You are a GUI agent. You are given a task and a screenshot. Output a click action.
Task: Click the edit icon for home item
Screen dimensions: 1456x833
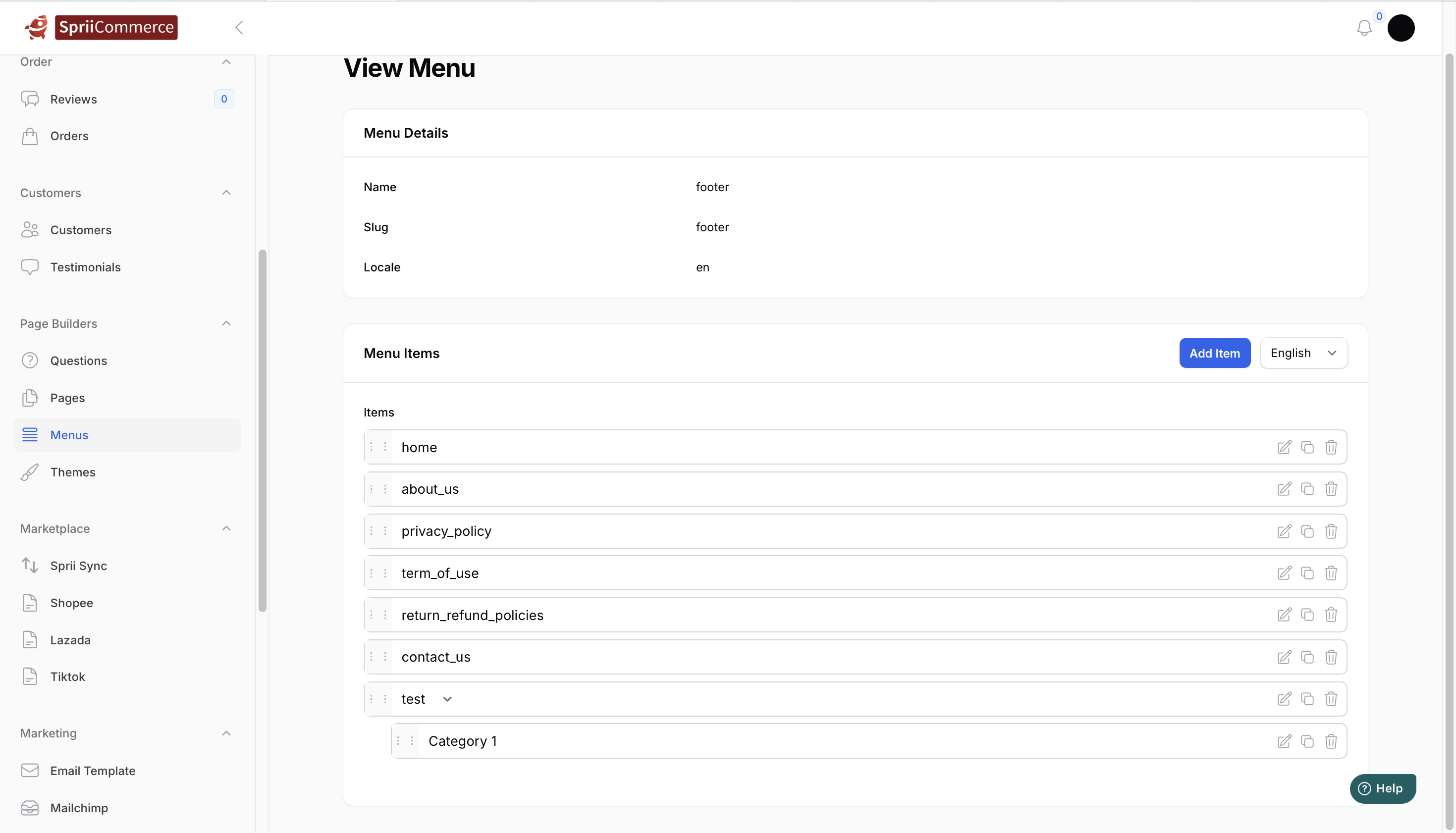(x=1284, y=447)
